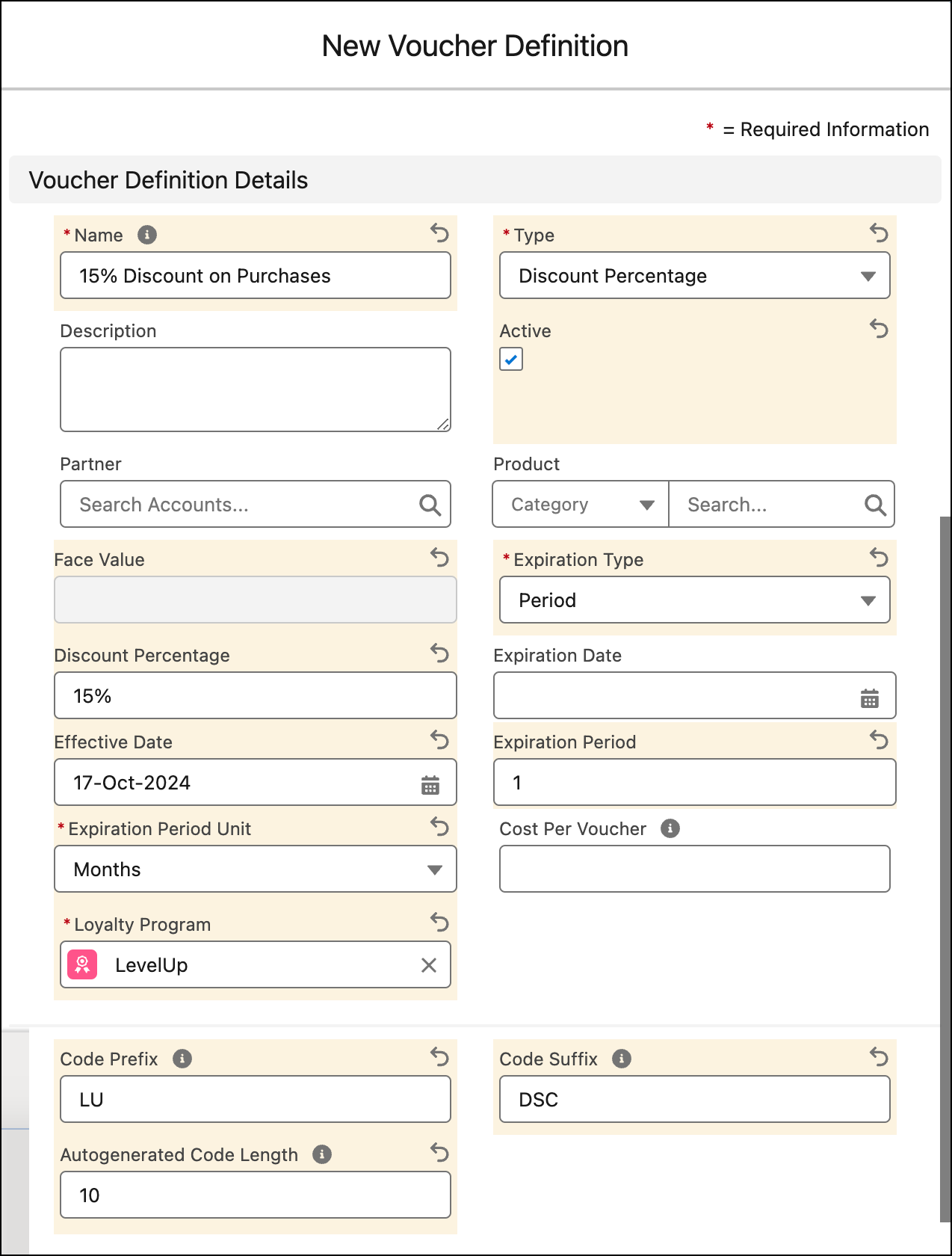This screenshot has width=952, height=1256.
Task: Click the Product search magnifier icon
Action: tap(875, 505)
